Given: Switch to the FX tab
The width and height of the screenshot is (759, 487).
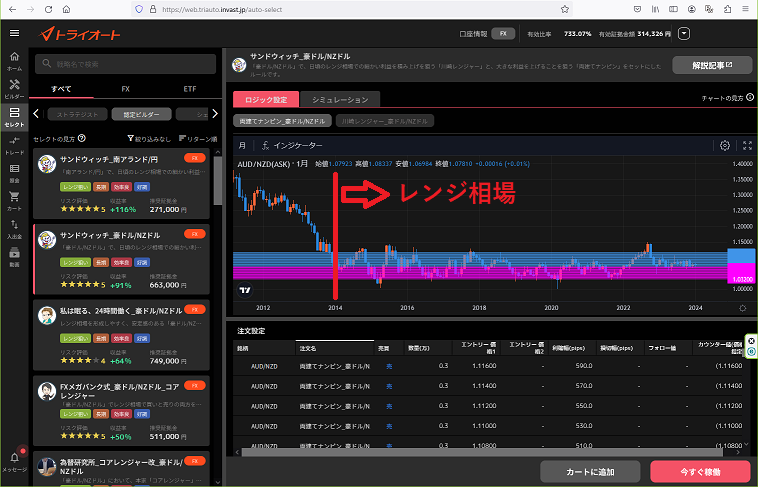Looking at the screenshot, I should point(125,89).
